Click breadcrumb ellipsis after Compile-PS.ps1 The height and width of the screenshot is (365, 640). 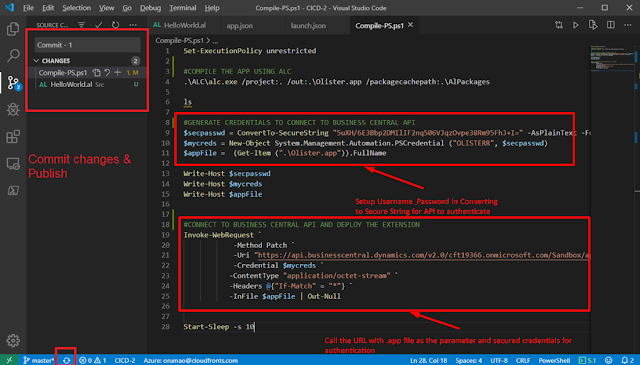click(215, 41)
